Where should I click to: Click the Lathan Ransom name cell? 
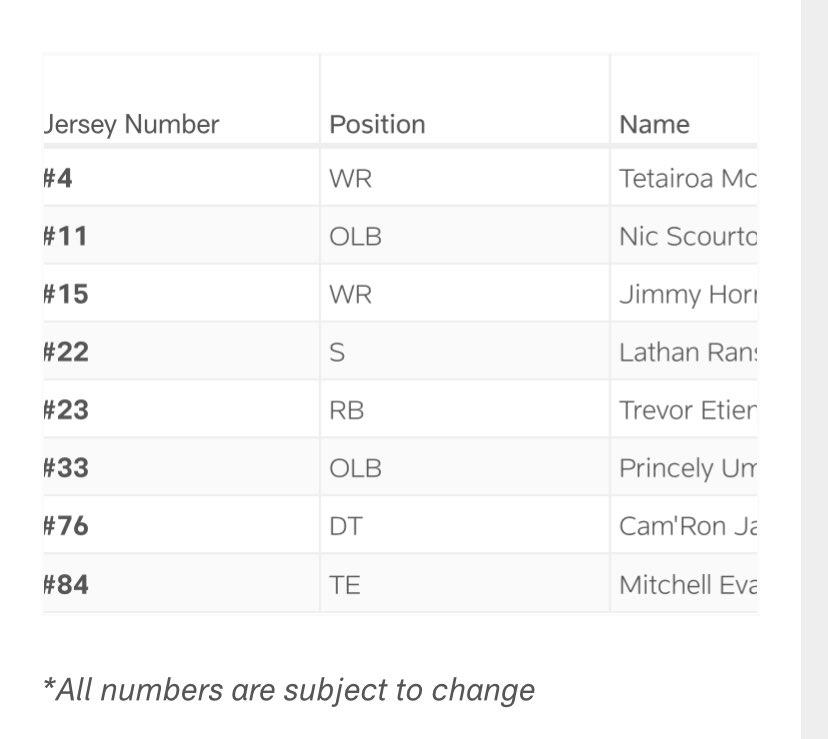click(x=684, y=351)
